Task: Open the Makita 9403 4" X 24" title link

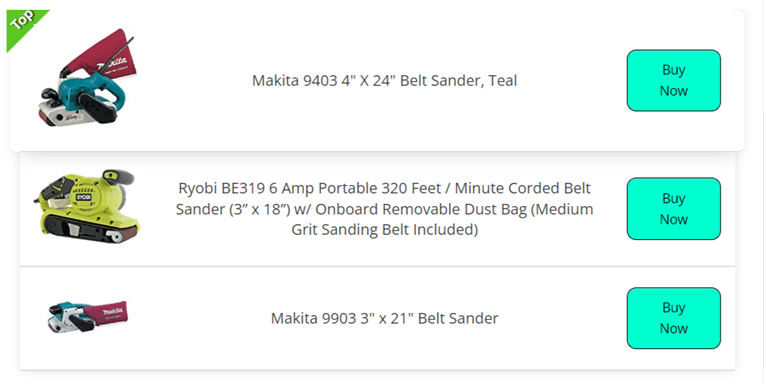Action: coord(384,80)
